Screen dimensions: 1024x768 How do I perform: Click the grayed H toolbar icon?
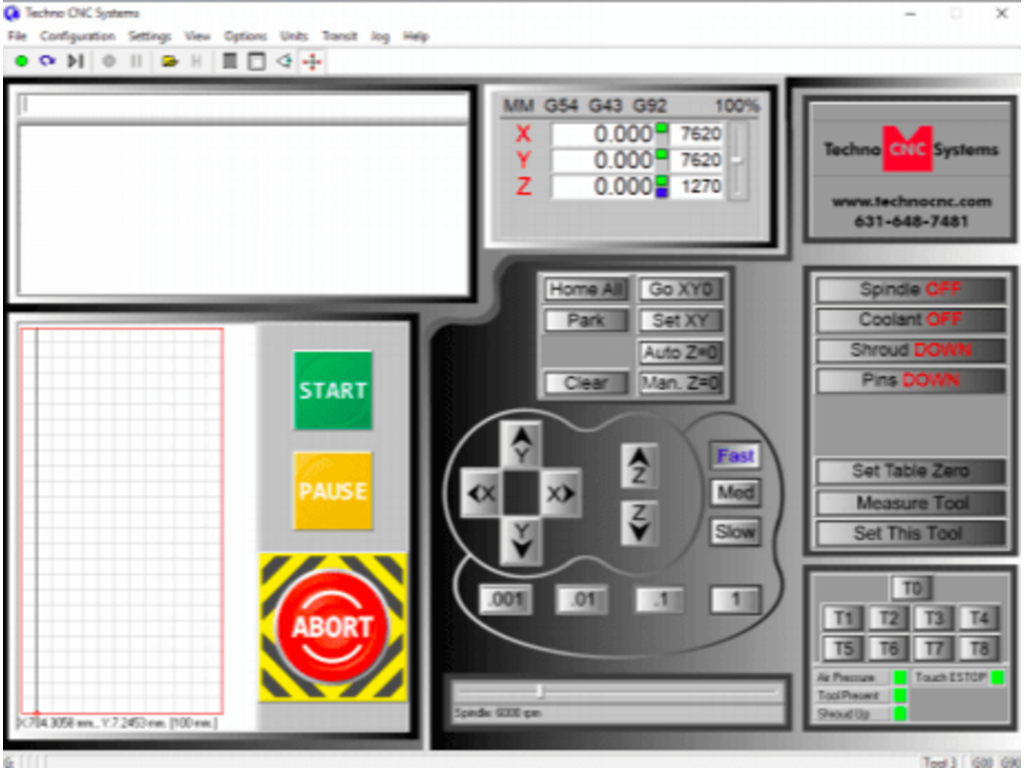(x=196, y=61)
